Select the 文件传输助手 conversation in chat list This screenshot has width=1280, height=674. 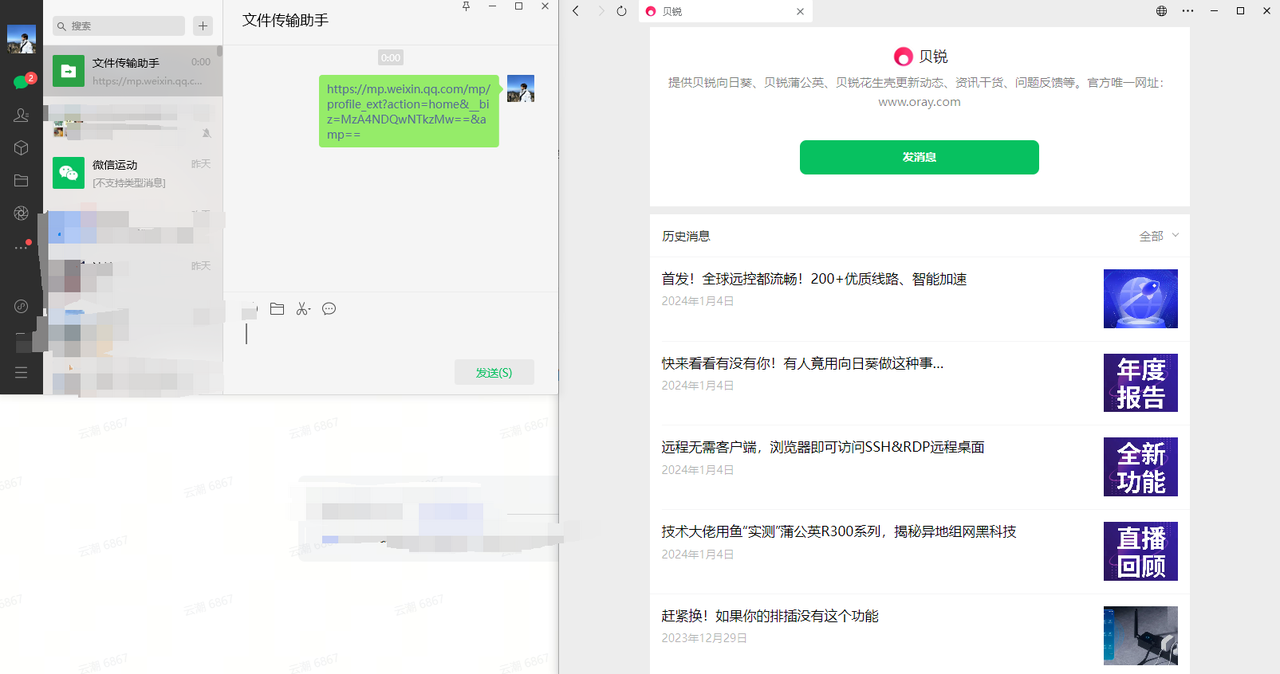132,71
